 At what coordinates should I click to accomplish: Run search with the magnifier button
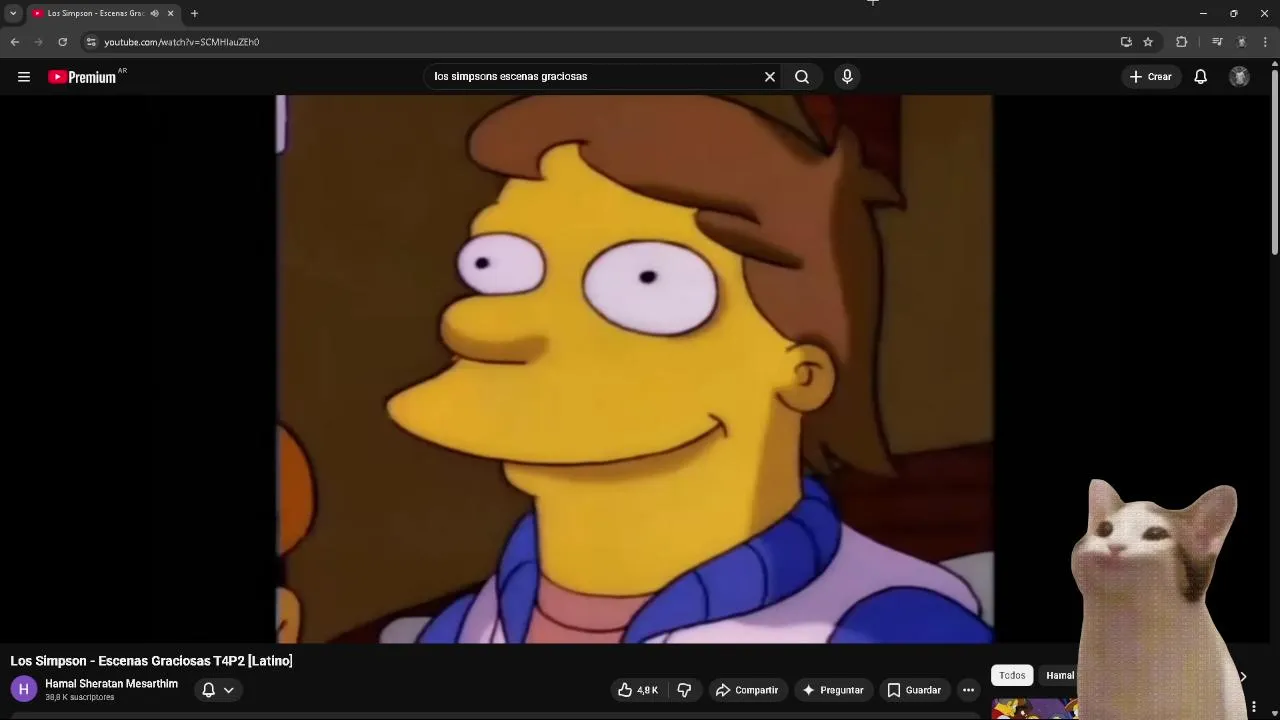click(802, 76)
